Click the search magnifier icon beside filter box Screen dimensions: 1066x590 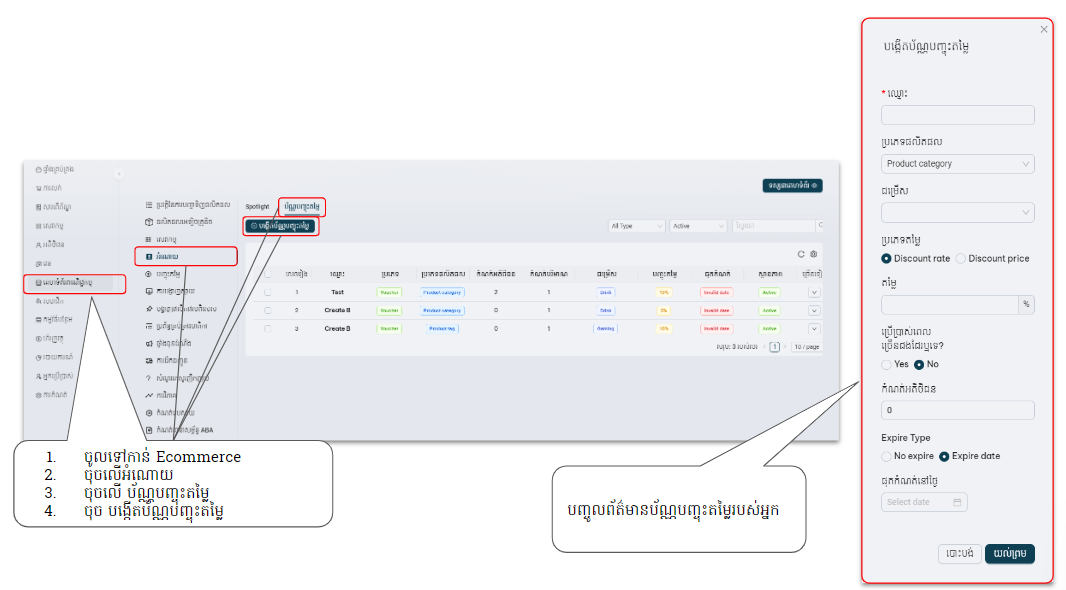820,226
